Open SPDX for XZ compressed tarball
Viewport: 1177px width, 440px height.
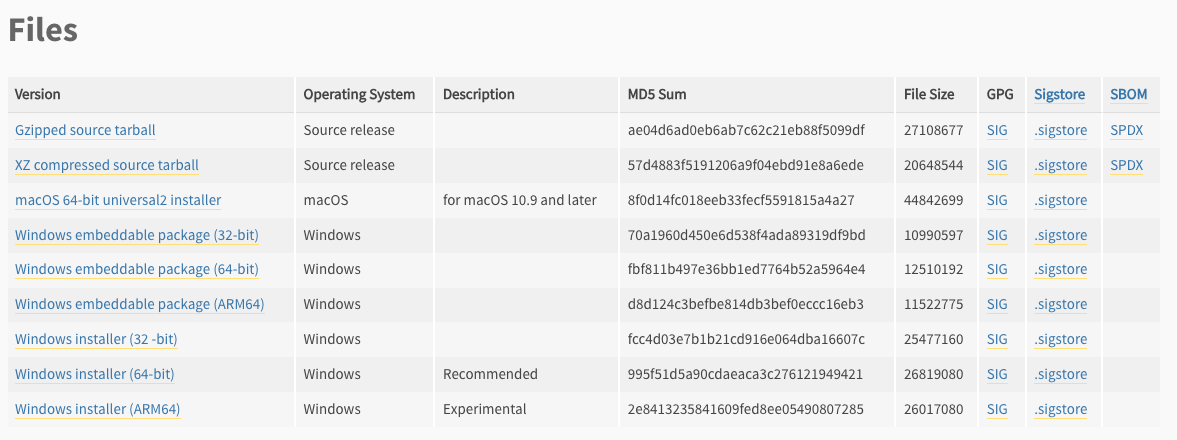(1126, 165)
